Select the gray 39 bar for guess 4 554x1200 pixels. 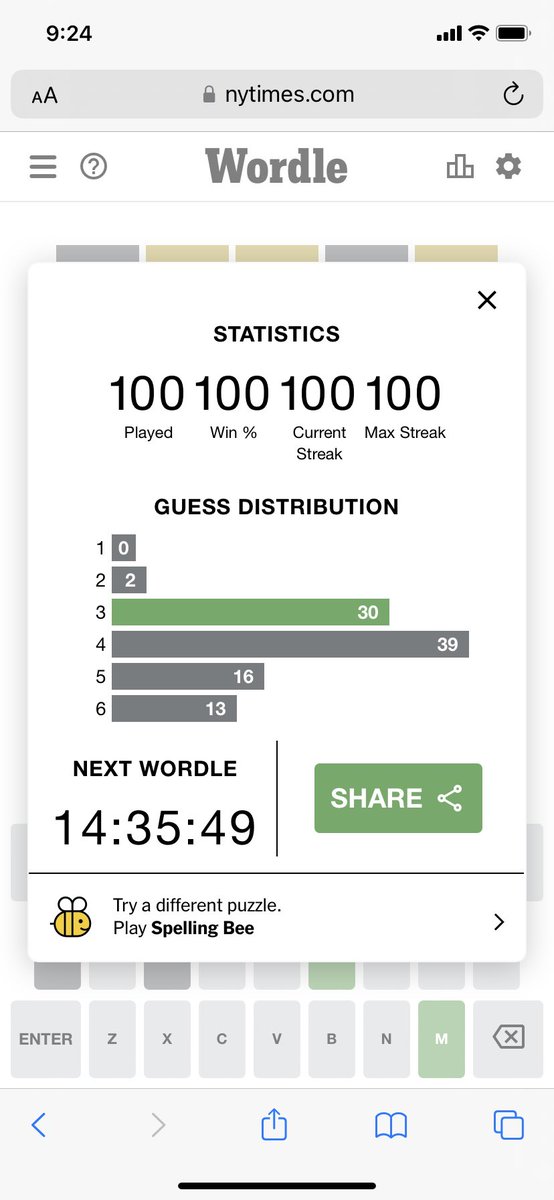click(x=290, y=645)
